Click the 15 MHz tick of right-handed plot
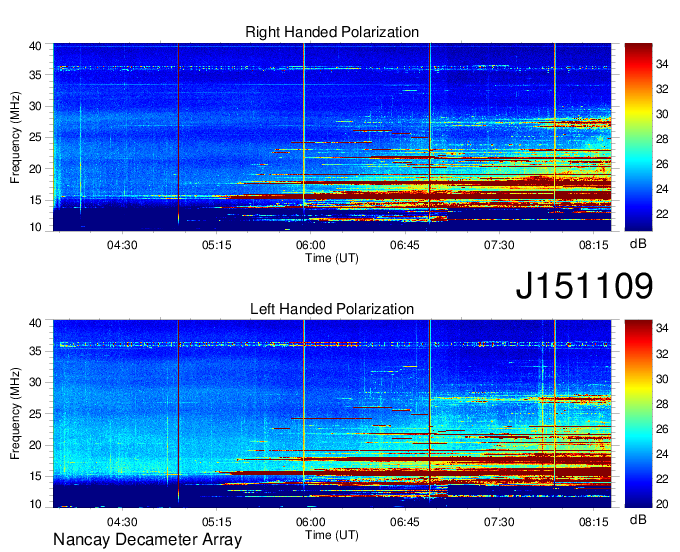Viewport: 680px width, 552px height. 35,200
